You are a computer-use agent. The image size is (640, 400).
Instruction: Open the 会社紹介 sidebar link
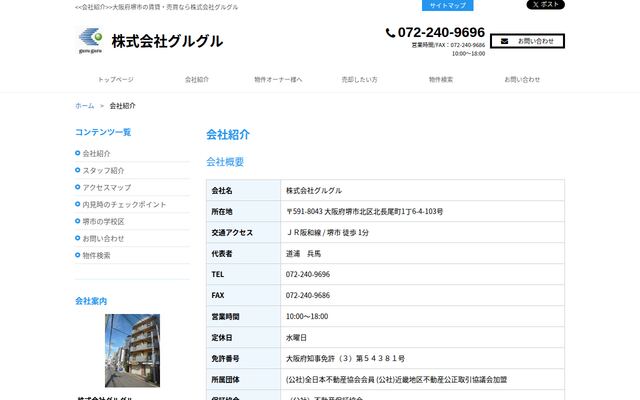tap(96, 153)
